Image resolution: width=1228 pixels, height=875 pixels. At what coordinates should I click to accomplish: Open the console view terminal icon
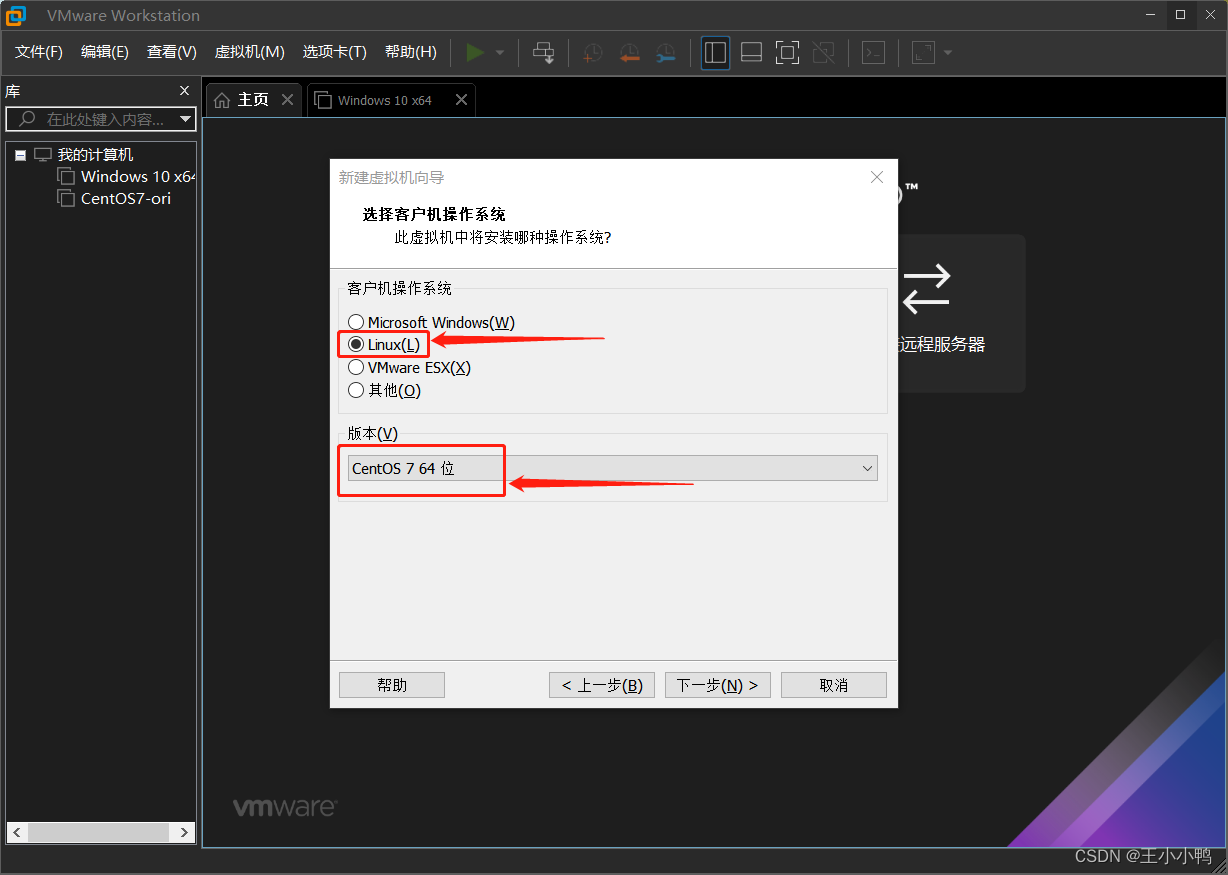[x=874, y=52]
